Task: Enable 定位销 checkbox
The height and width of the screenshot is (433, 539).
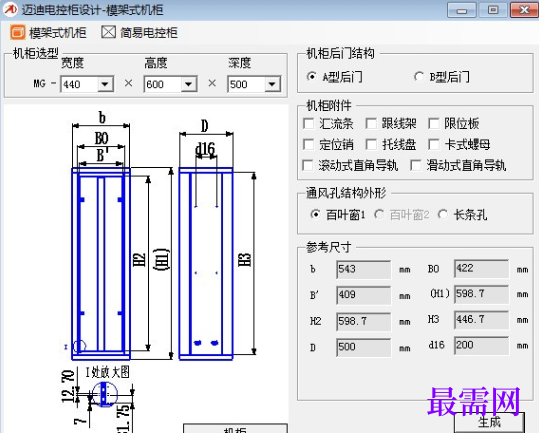Action: 308,144
